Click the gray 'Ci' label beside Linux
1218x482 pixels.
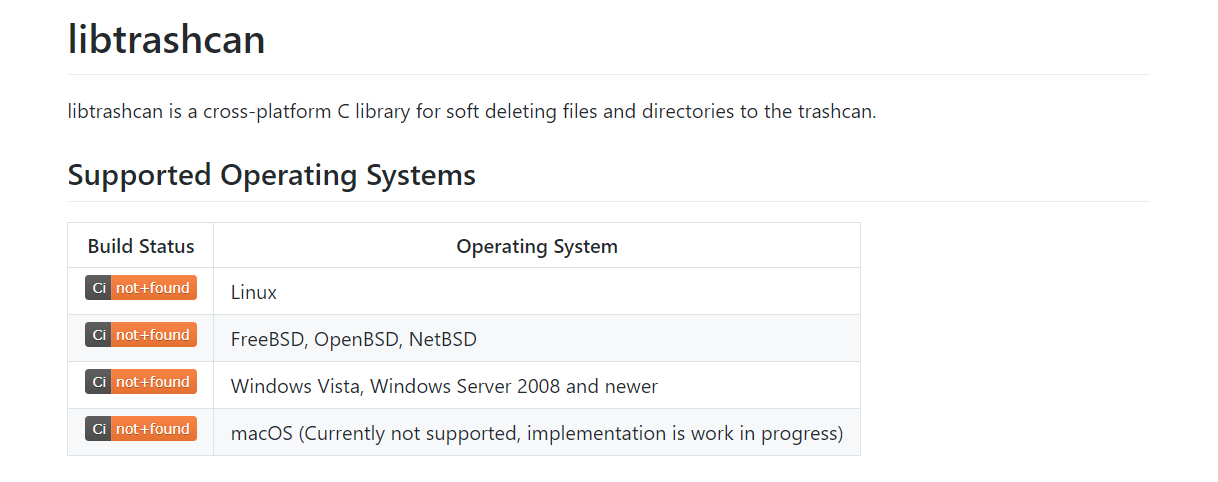(98, 288)
